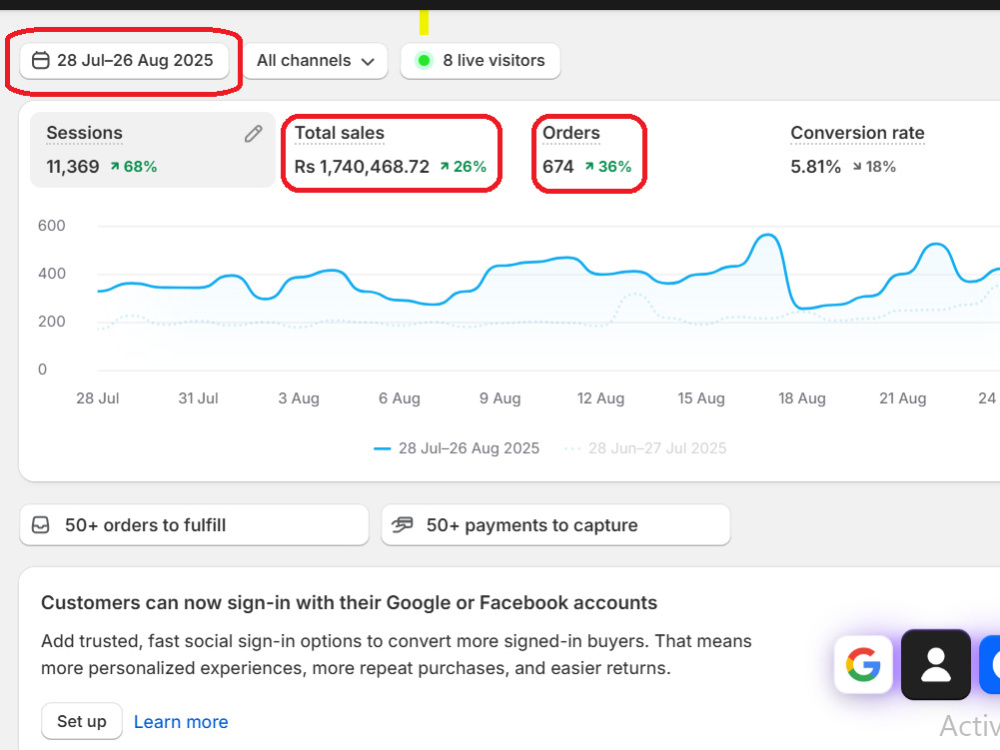Image resolution: width=1000 pixels, height=750 pixels.
Task: Toggle the 28 Jul–26 Aug 2025 legend series
Action: [457, 448]
